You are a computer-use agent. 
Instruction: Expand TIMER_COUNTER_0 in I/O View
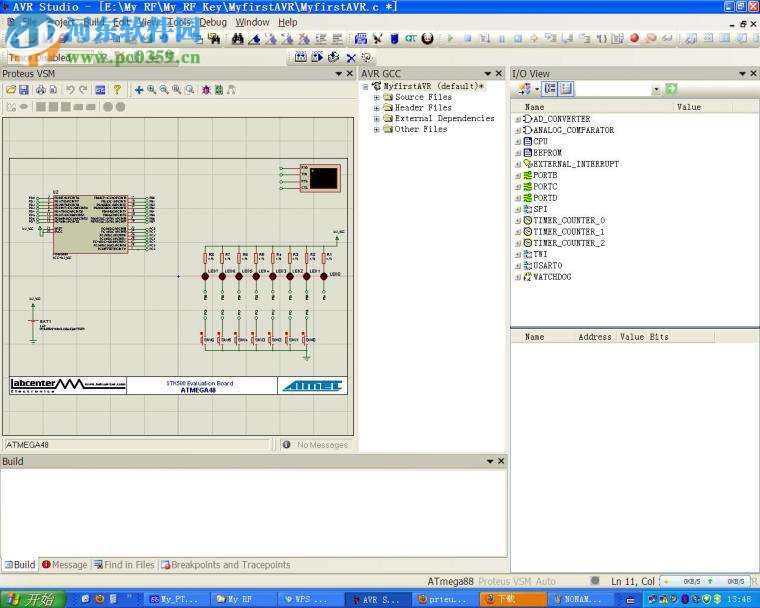coord(518,221)
